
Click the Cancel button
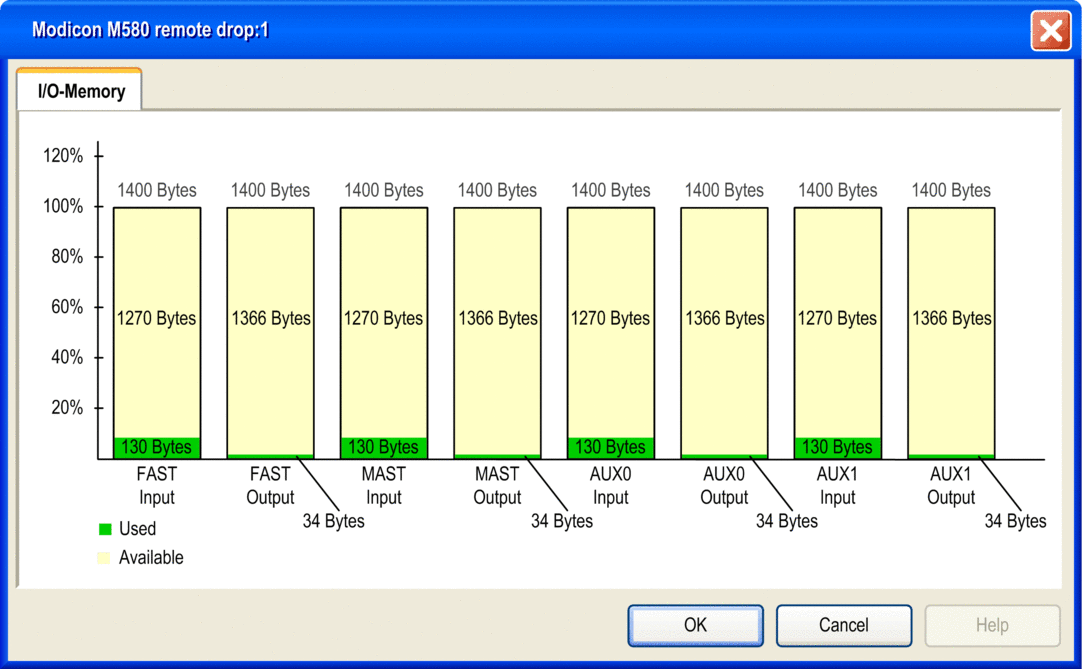[844, 626]
